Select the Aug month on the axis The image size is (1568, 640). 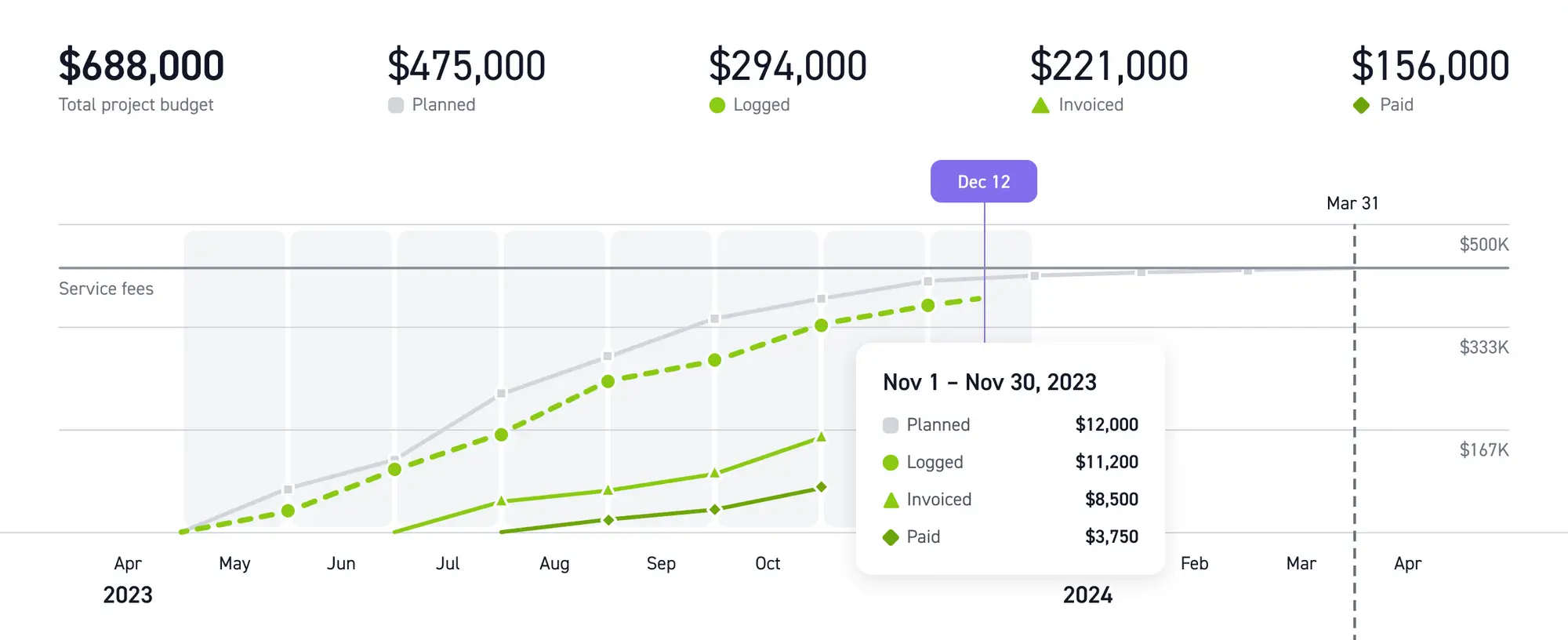(x=554, y=564)
